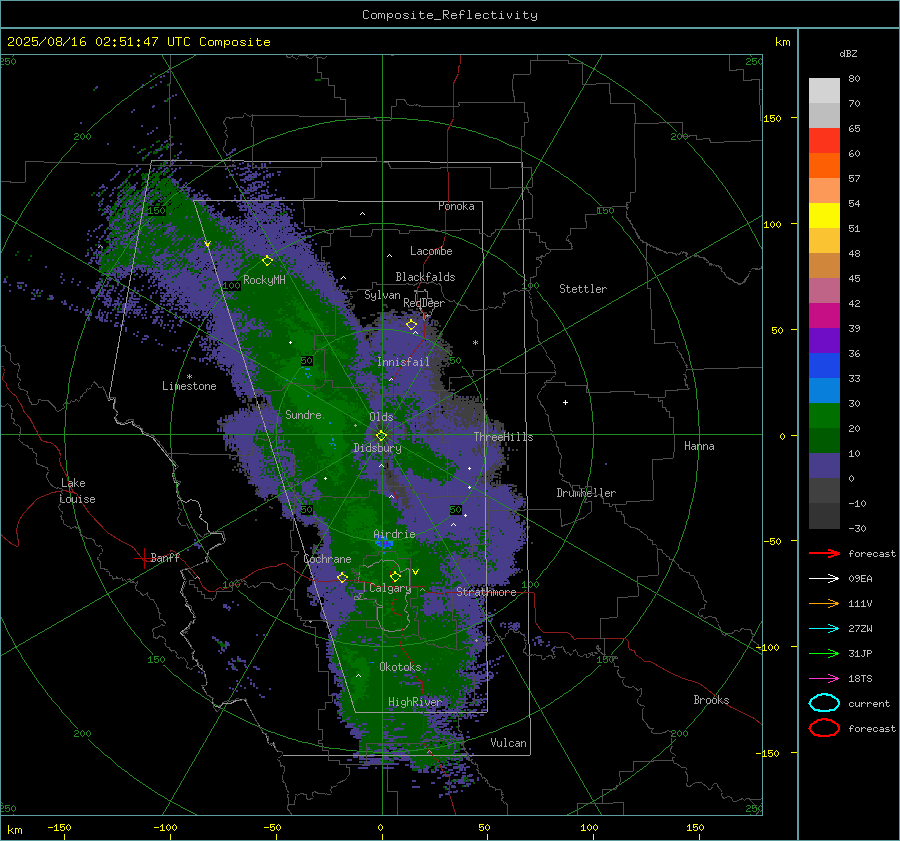The width and height of the screenshot is (900, 841).
Task: Click the Sundre city label
Action: coord(303,414)
